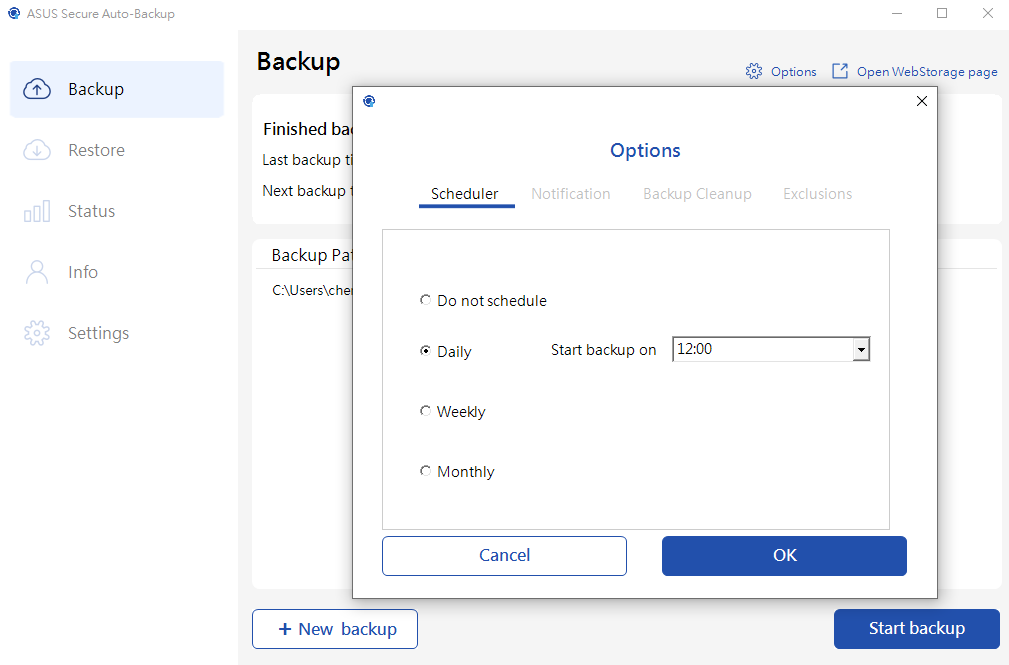Click the Backup cloud upload icon in sidebar
Image resolution: width=1009 pixels, height=665 pixels.
(37, 89)
